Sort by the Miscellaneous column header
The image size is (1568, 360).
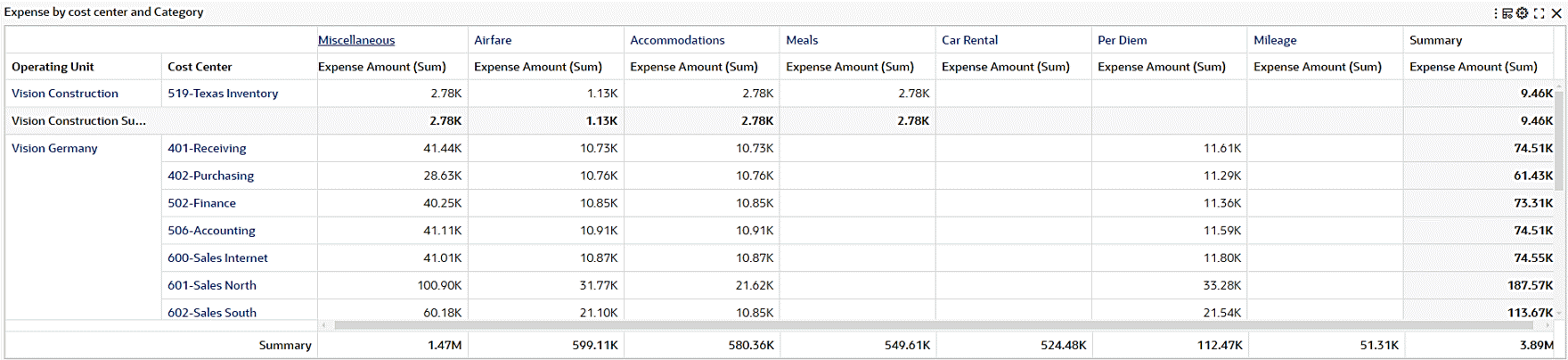[356, 40]
